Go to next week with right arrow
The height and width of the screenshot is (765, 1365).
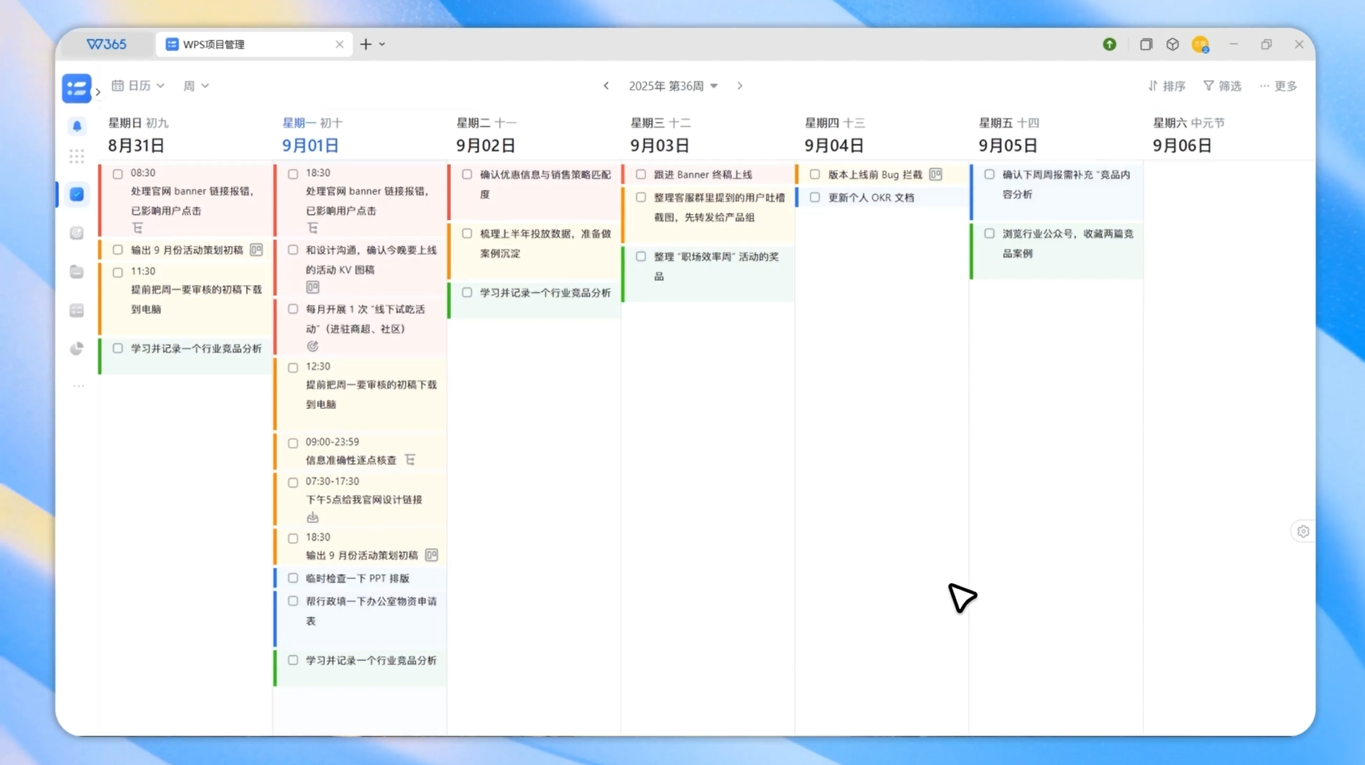click(x=740, y=86)
